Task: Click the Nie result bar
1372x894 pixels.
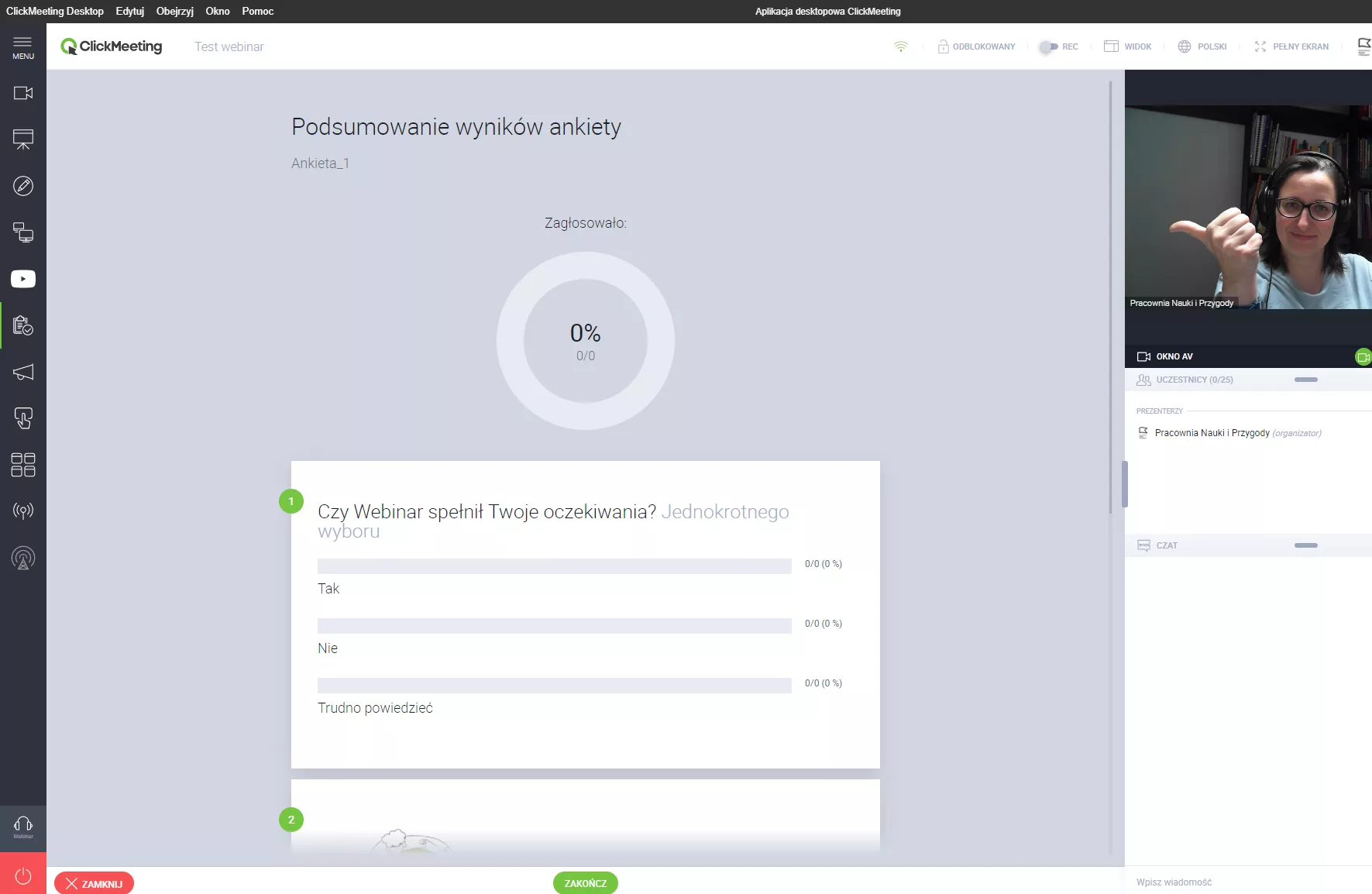Action: tap(554, 625)
